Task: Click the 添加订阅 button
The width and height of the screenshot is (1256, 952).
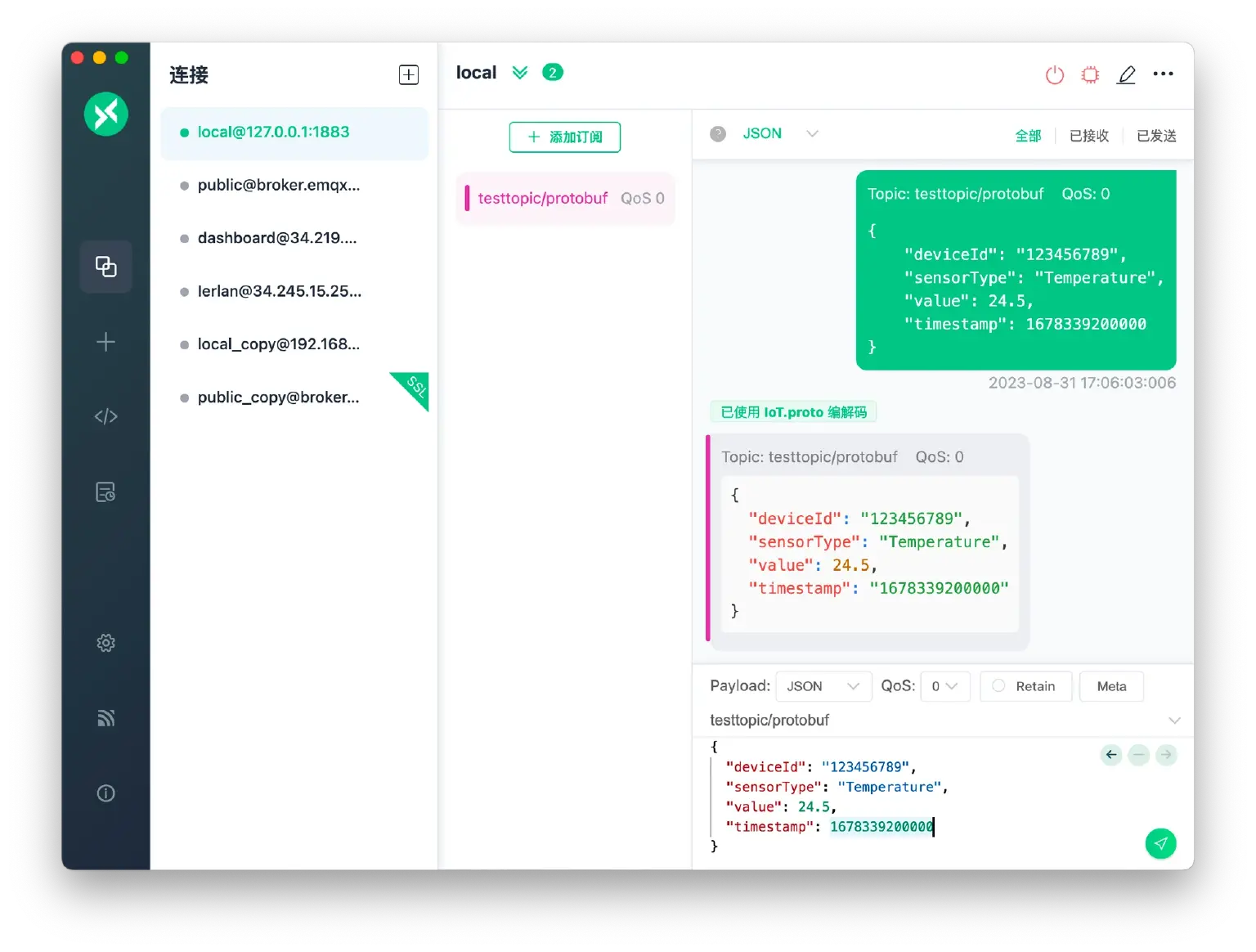Action: [x=564, y=137]
